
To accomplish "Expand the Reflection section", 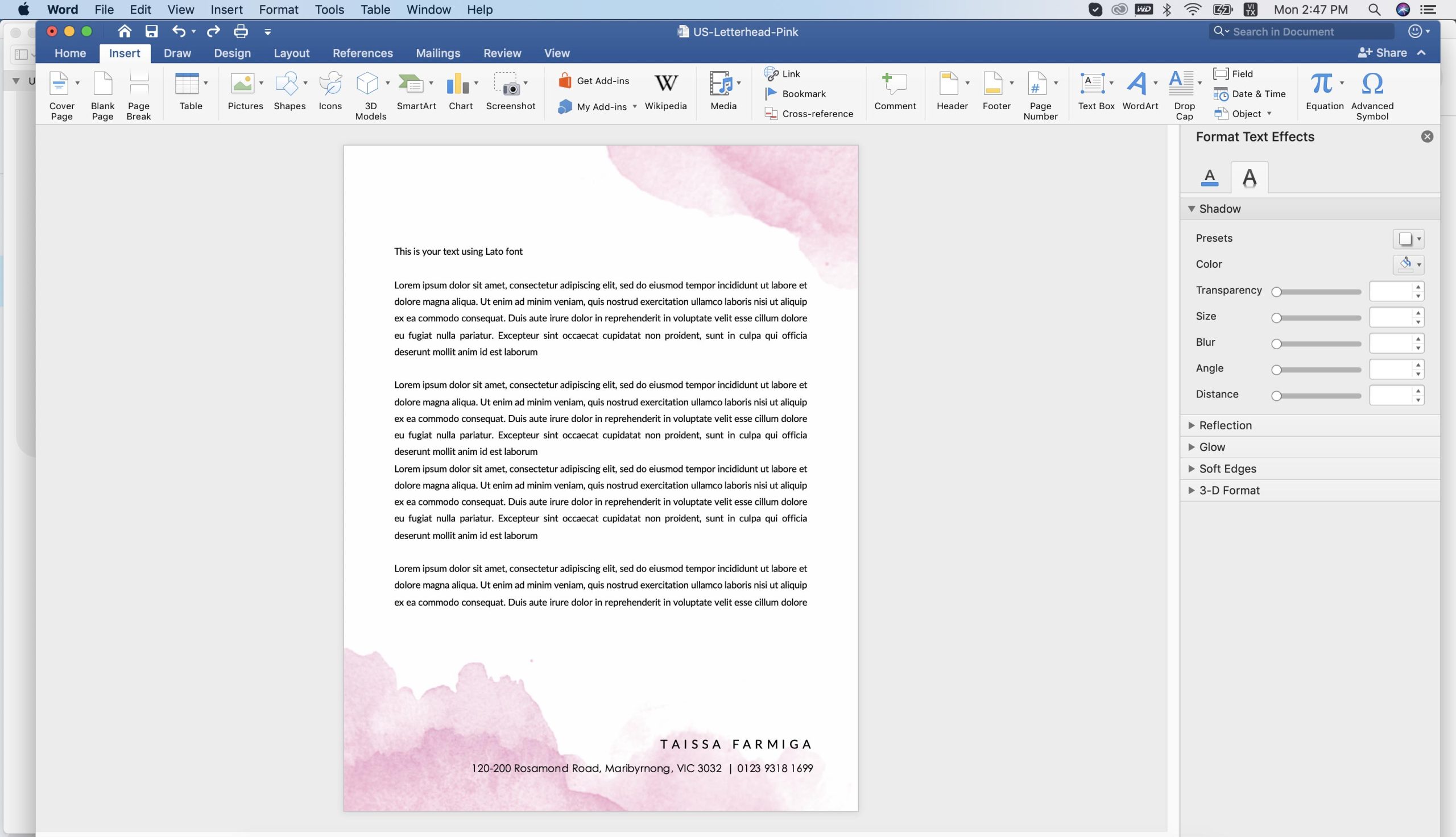I will coord(1192,425).
